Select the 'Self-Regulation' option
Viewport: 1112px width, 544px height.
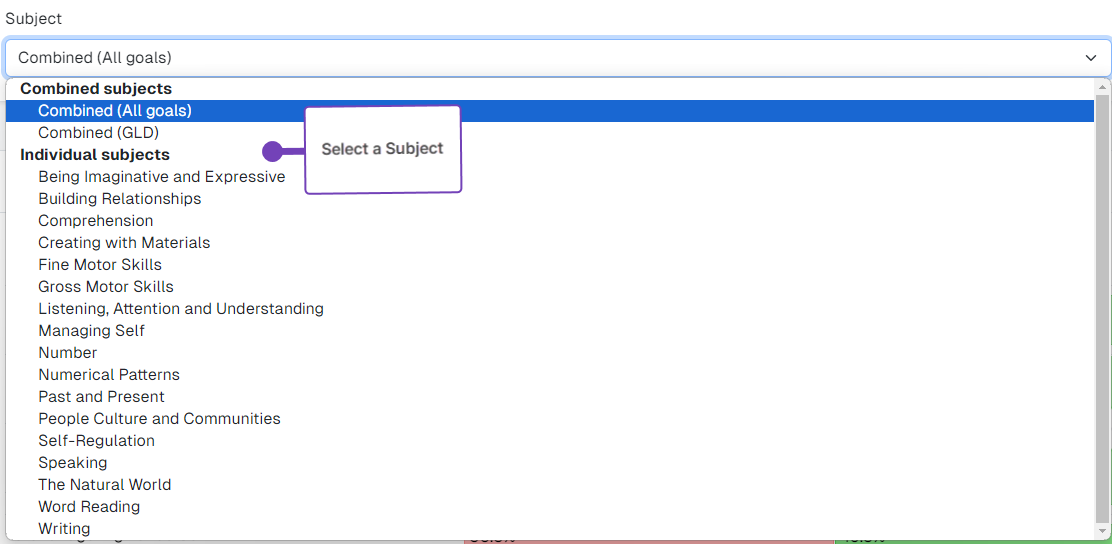point(96,441)
